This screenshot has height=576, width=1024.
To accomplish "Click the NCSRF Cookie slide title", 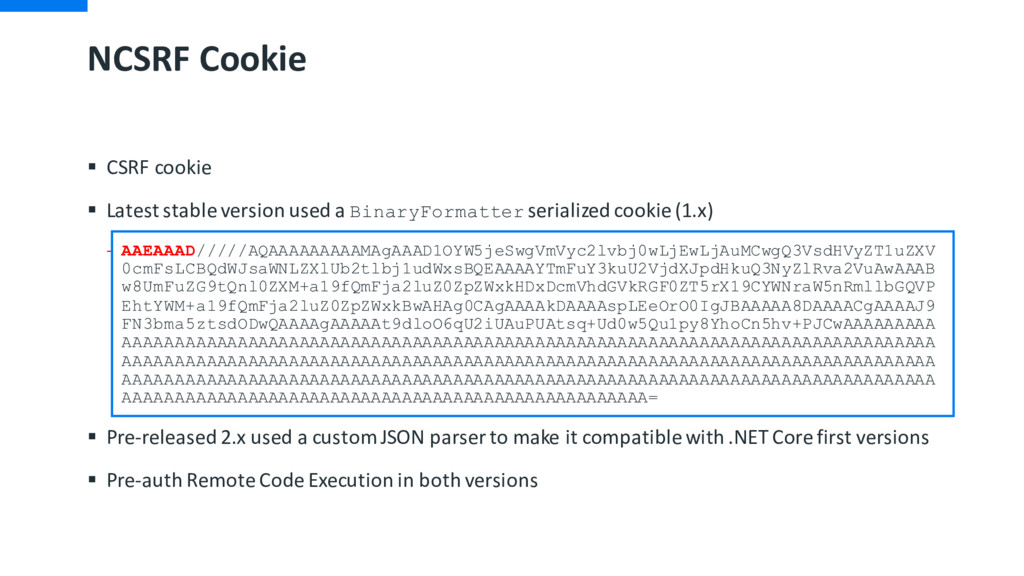I will coord(197,59).
